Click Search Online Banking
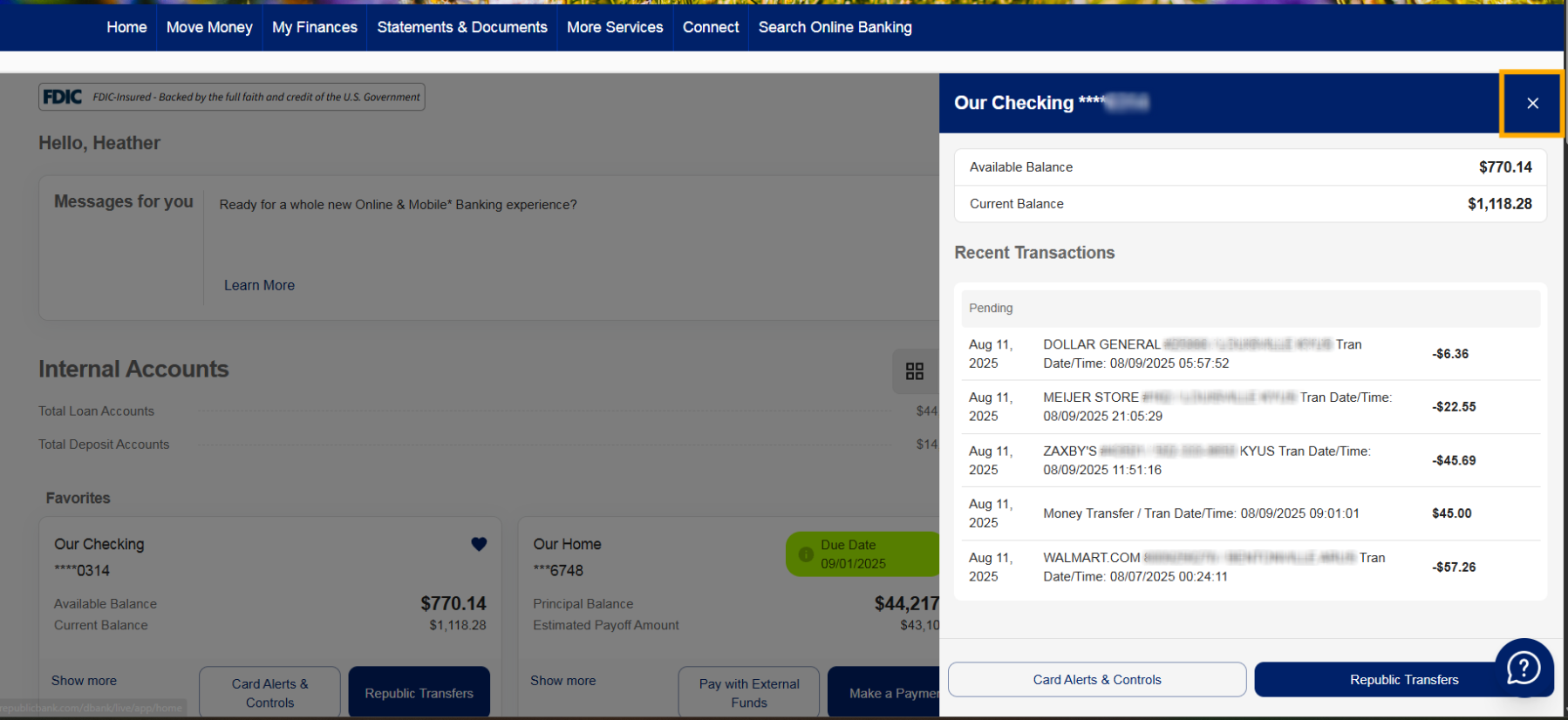 835,27
